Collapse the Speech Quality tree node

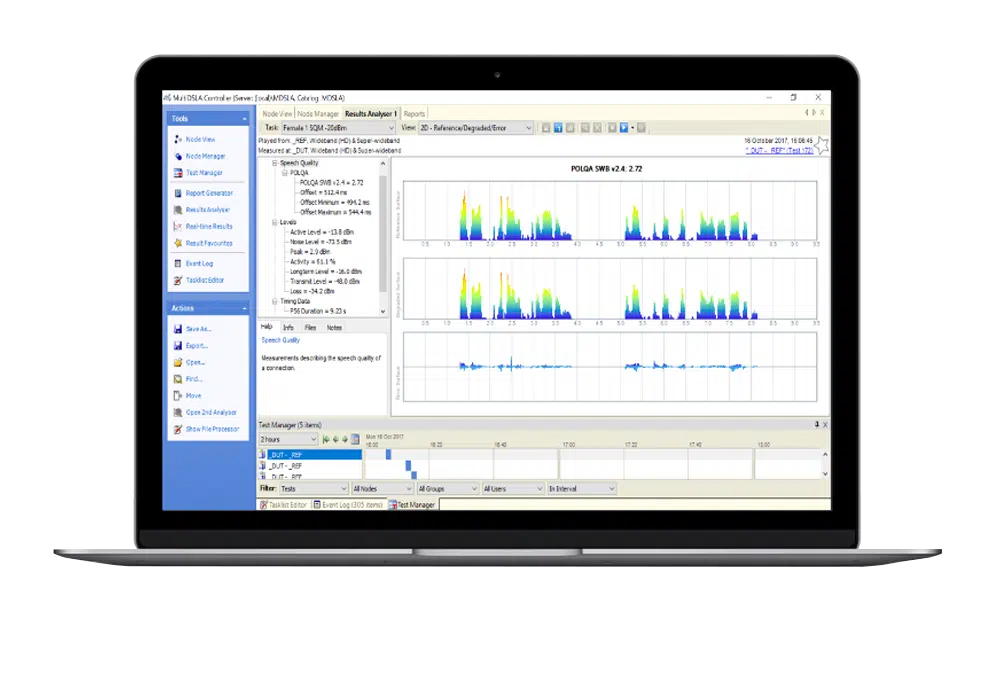(x=275, y=163)
